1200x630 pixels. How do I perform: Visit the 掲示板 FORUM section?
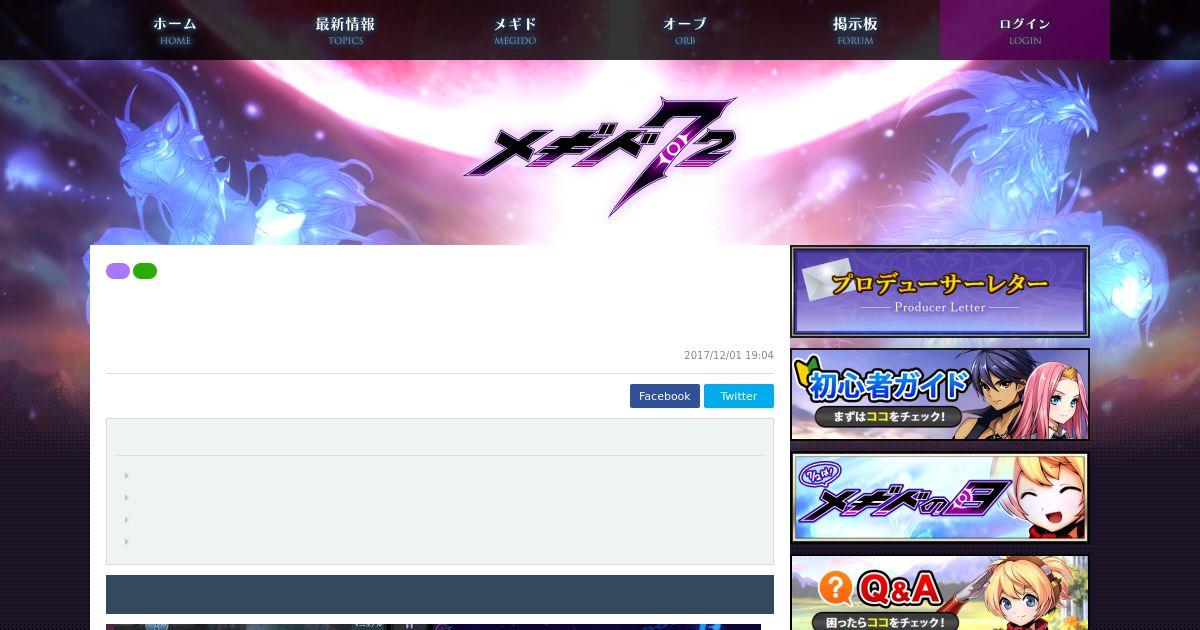pos(855,30)
